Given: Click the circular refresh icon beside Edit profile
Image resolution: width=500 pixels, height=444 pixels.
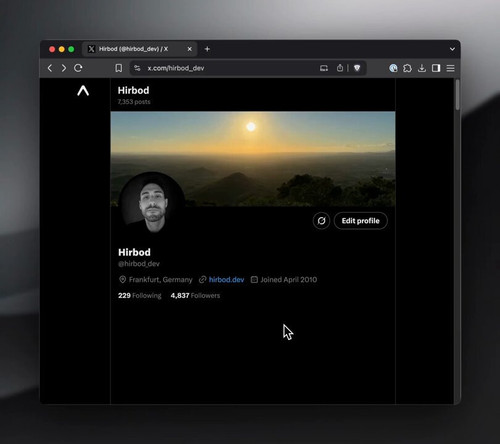Looking at the screenshot, I should tap(321, 221).
